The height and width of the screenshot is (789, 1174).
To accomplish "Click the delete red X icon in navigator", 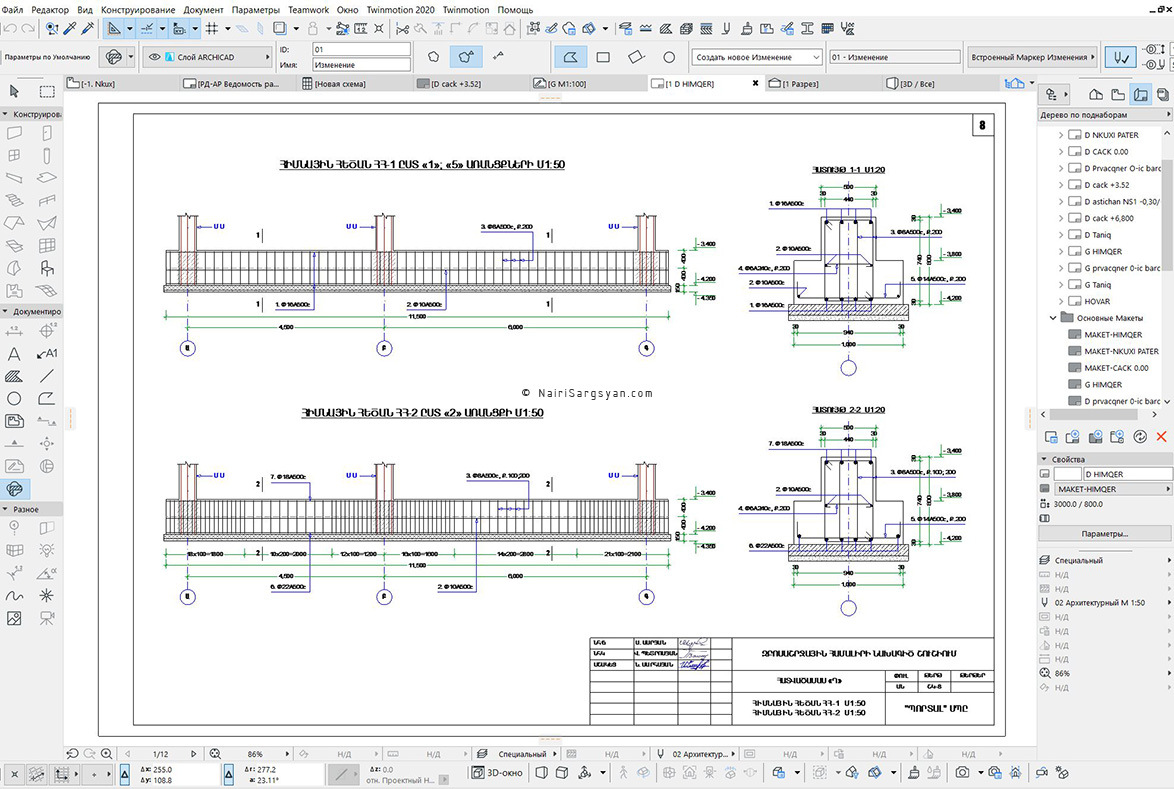I will point(1161,436).
